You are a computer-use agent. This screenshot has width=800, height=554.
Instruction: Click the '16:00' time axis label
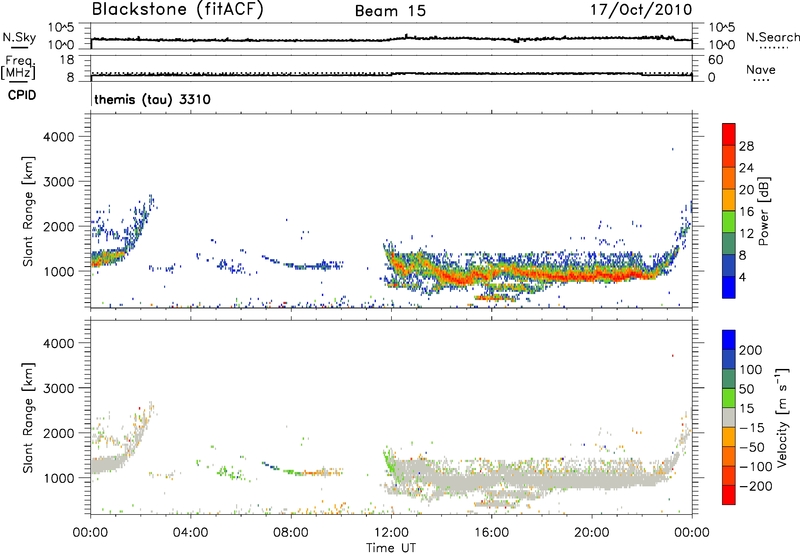491,533
